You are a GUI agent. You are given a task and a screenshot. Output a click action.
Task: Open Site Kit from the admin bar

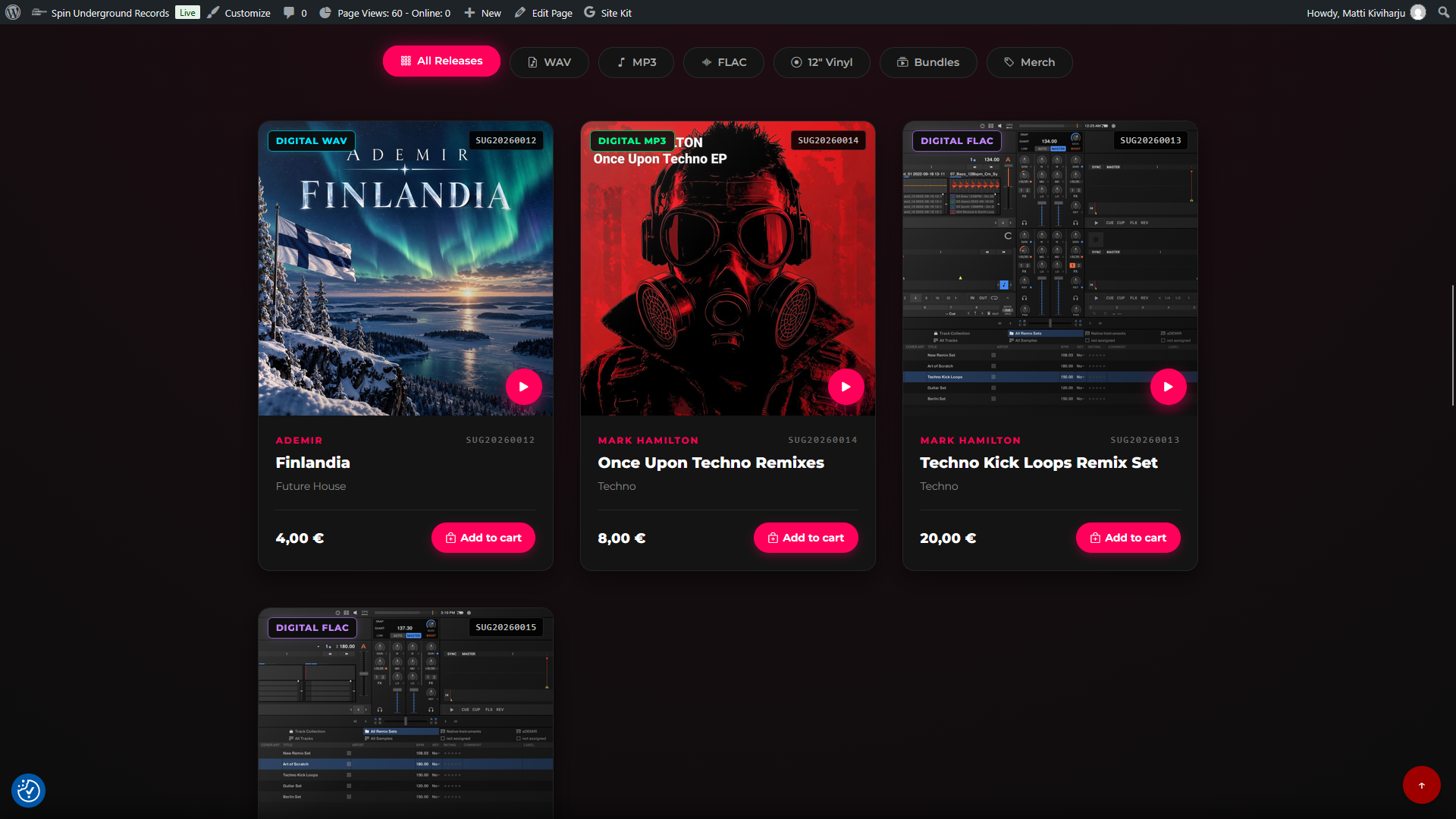(x=607, y=13)
